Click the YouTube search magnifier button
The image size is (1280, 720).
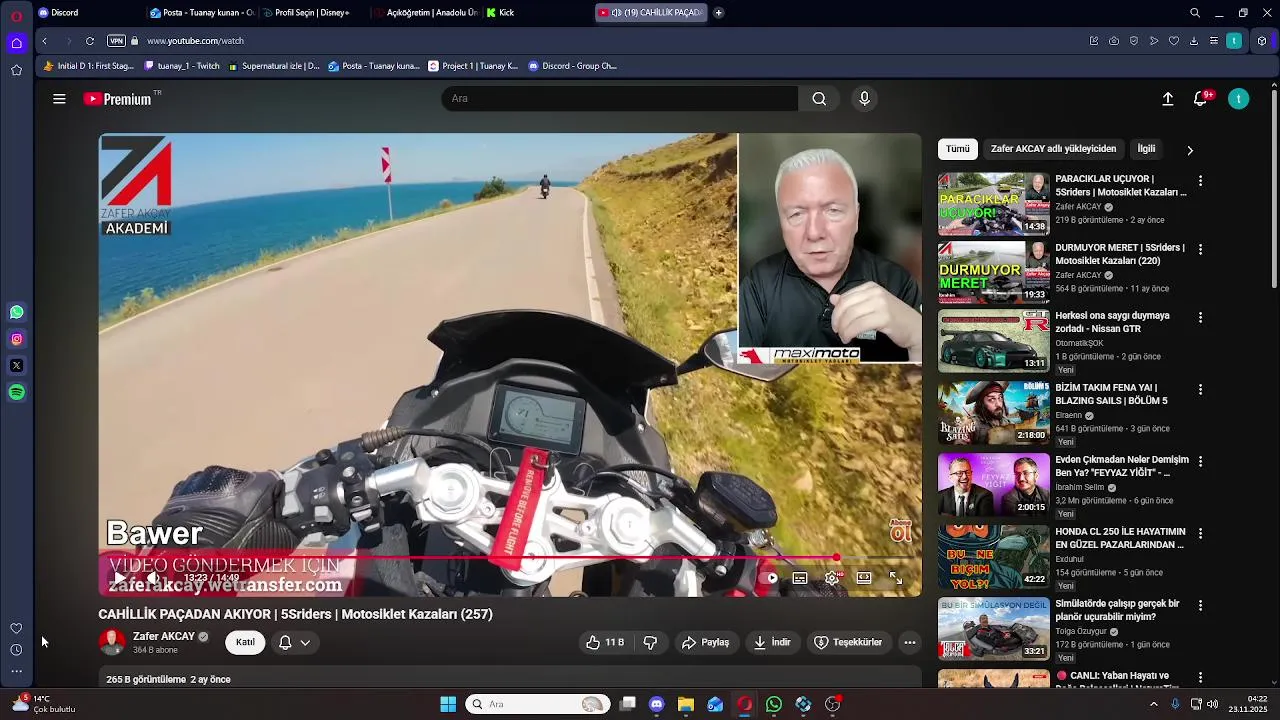tap(819, 98)
